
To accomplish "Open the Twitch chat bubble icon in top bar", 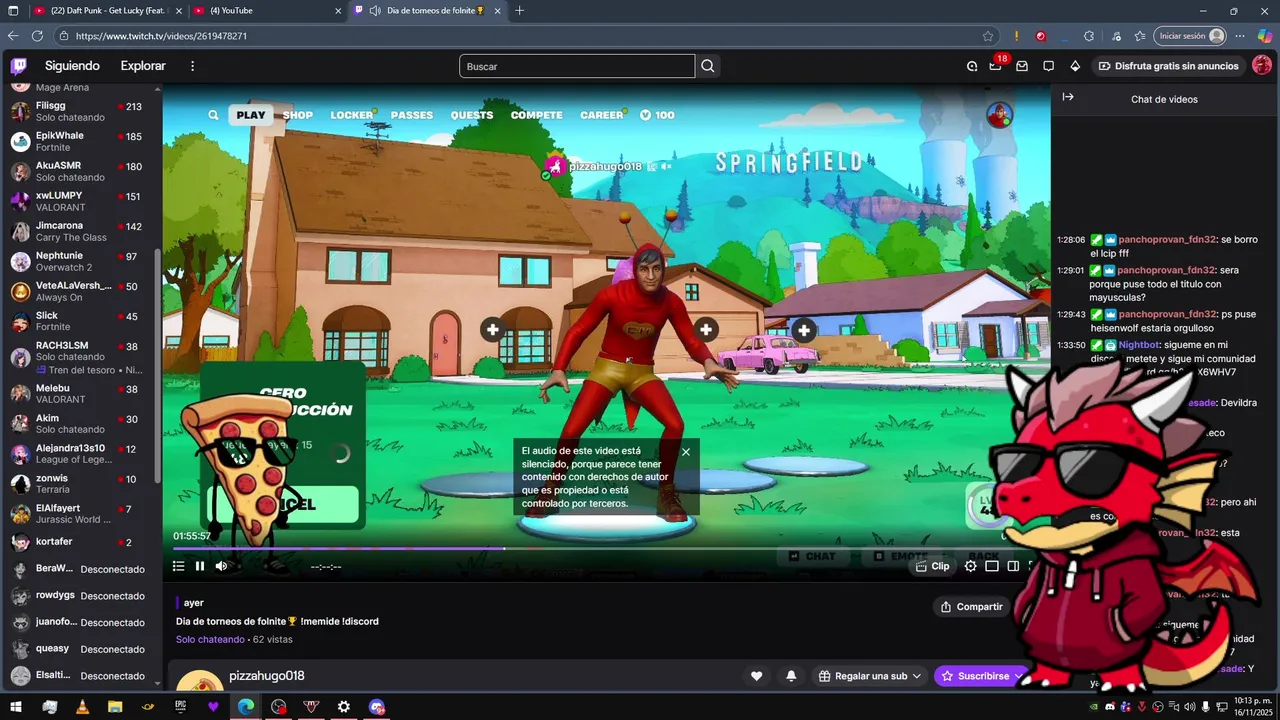I will click(x=1048, y=66).
